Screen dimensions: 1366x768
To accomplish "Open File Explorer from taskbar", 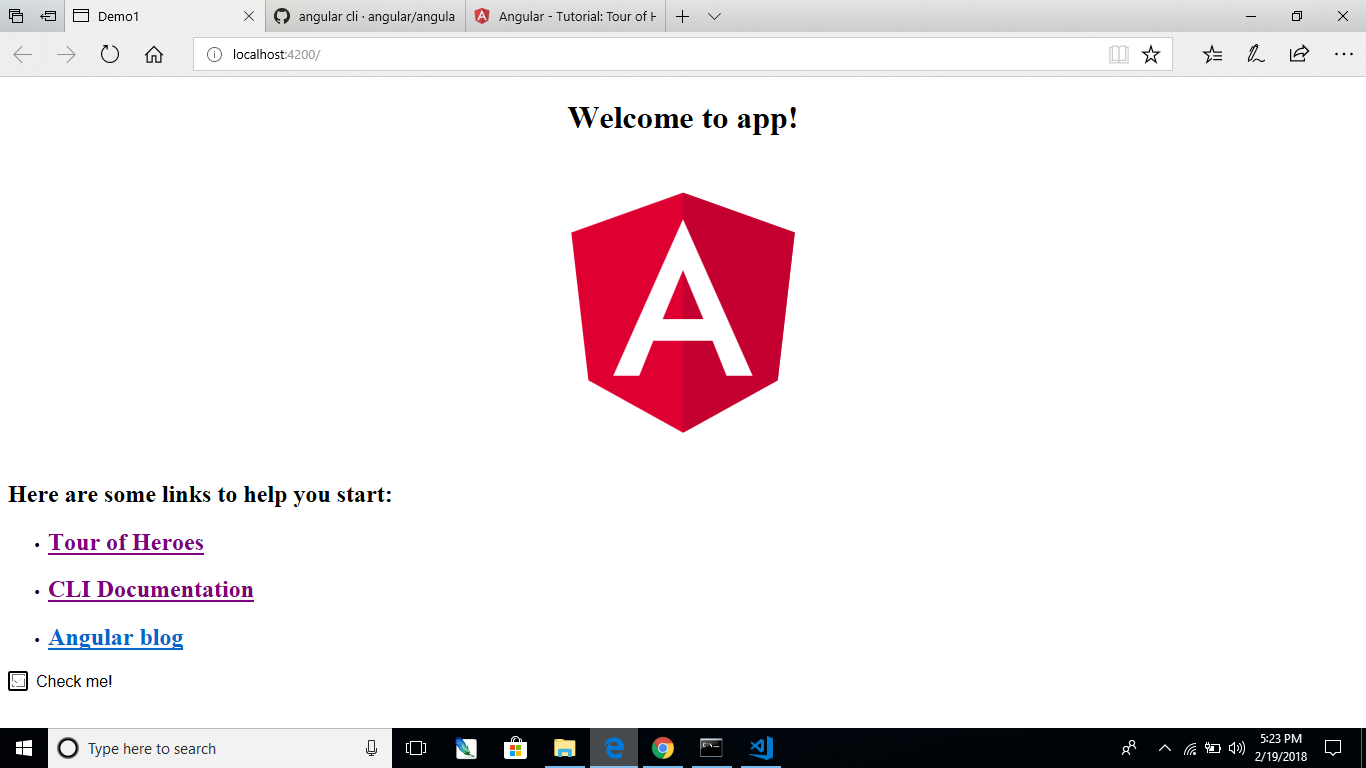I will pos(564,748).
